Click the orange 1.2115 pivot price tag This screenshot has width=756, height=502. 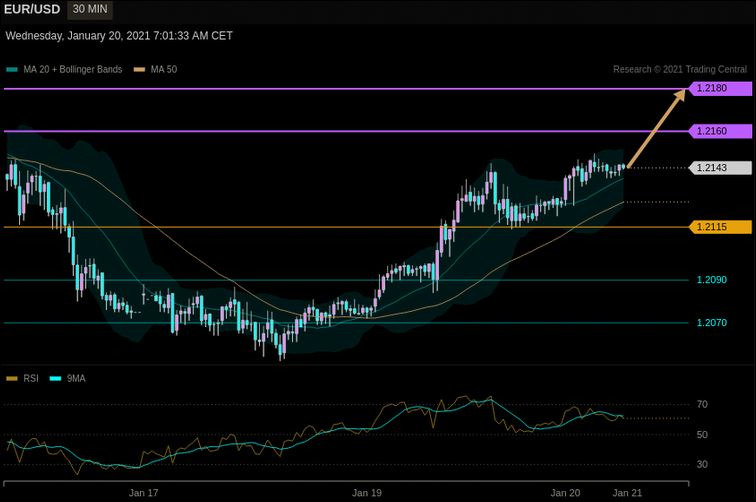720,227
